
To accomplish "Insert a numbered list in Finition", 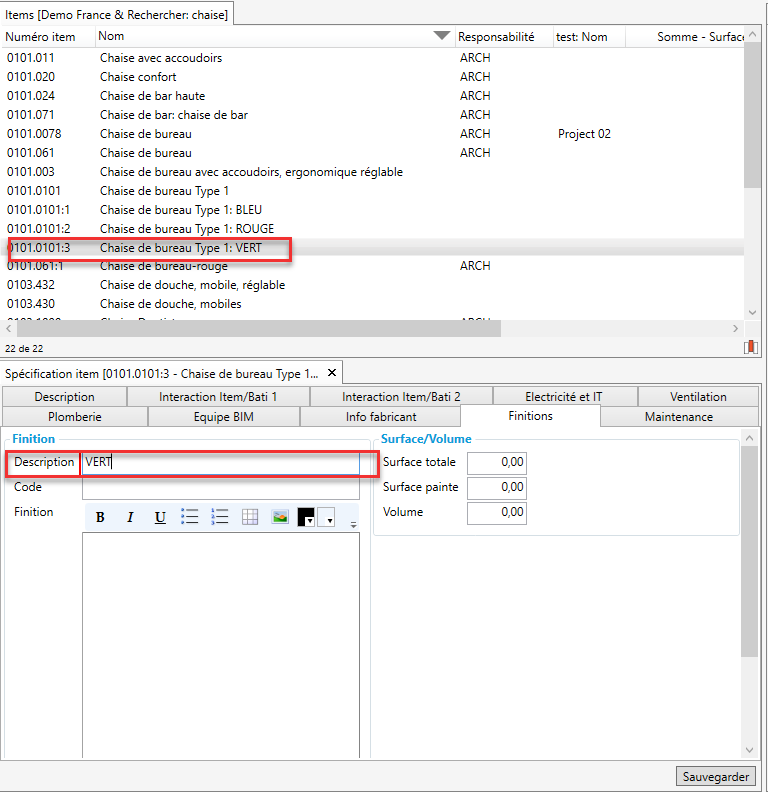I will tap(220, 517).
